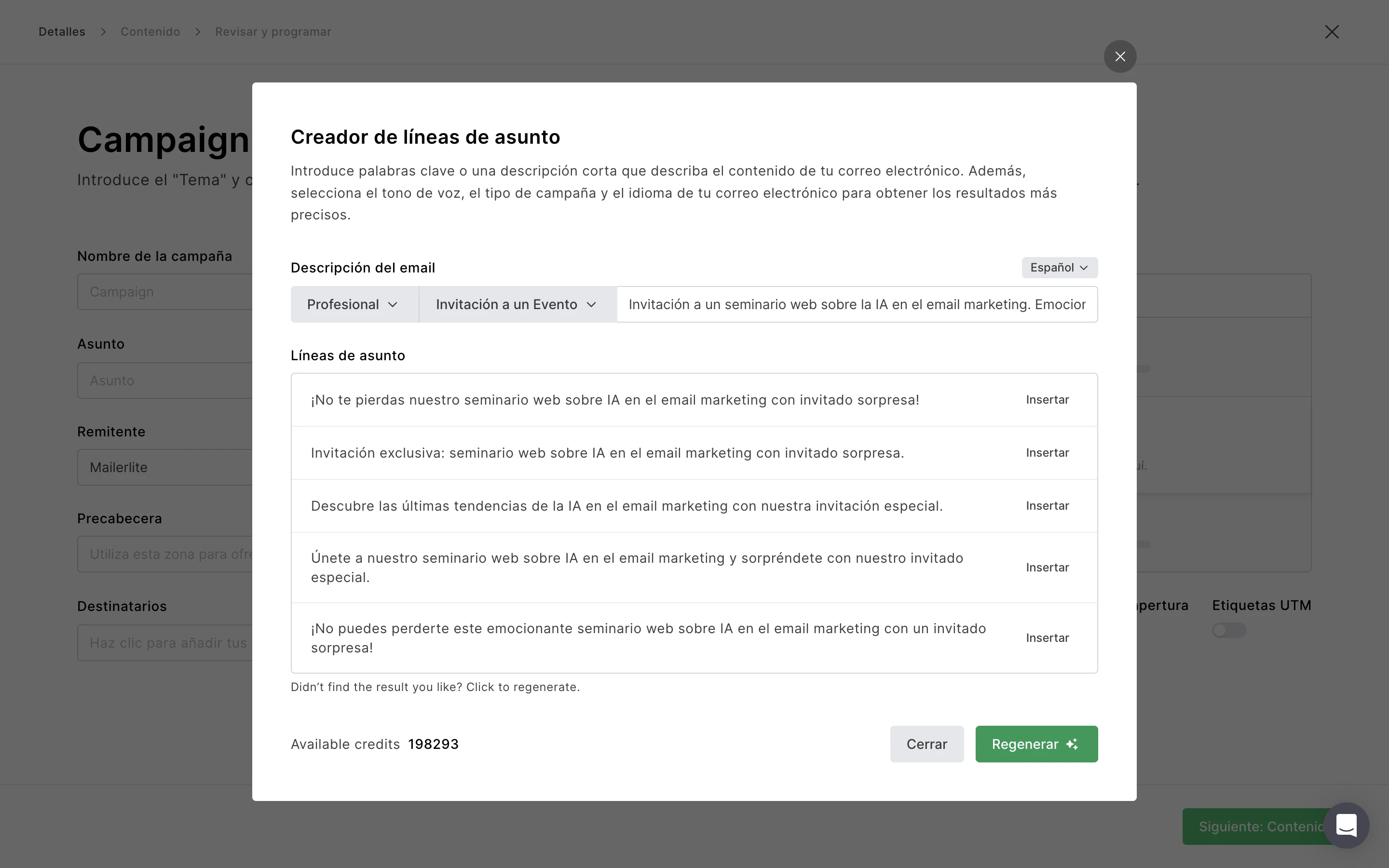The height and width of the screenshot is (868, 1389).
Task: Toggle the Etiquetas UTM switch
Action: pos(1228,630)
